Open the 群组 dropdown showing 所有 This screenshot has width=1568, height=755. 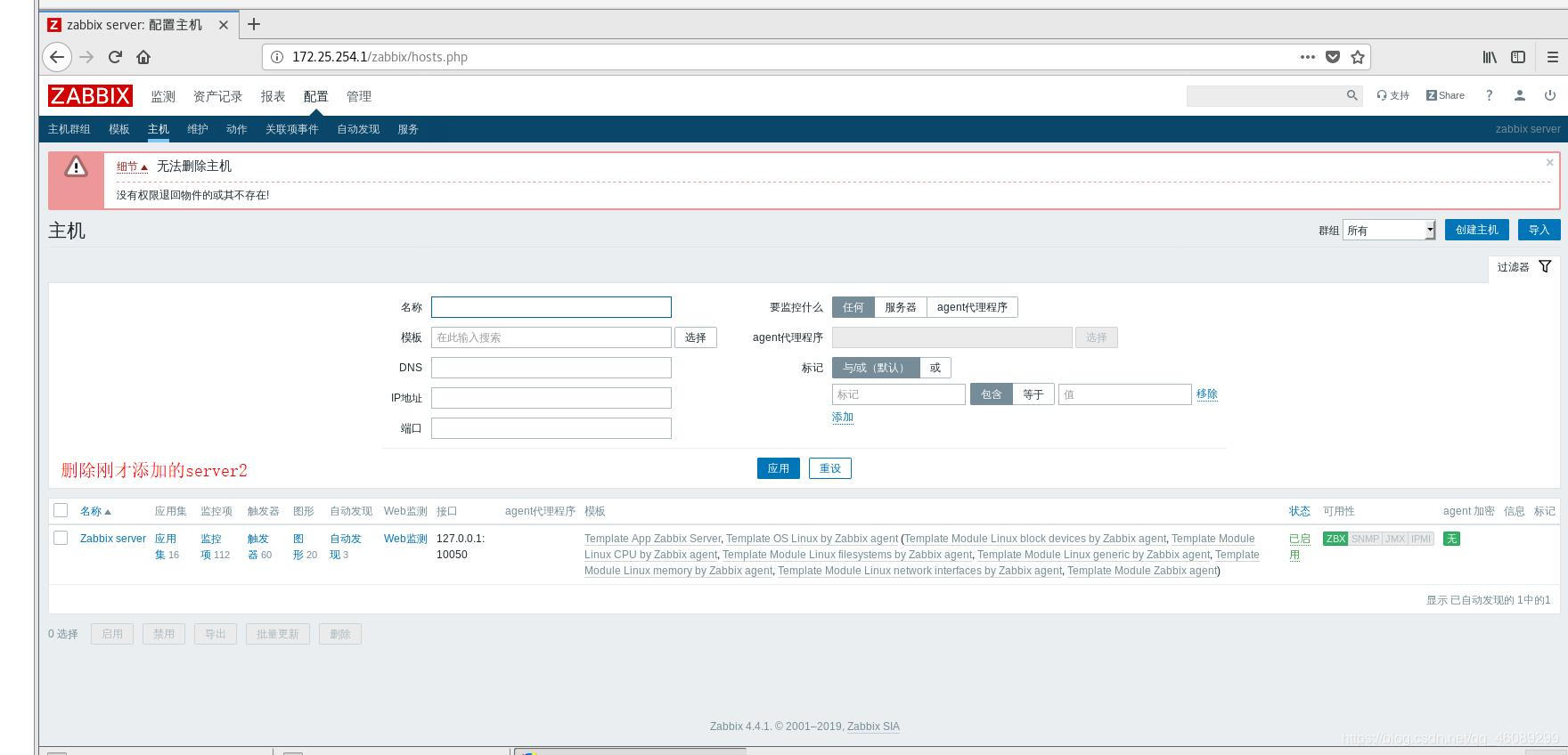(1389, 231)
